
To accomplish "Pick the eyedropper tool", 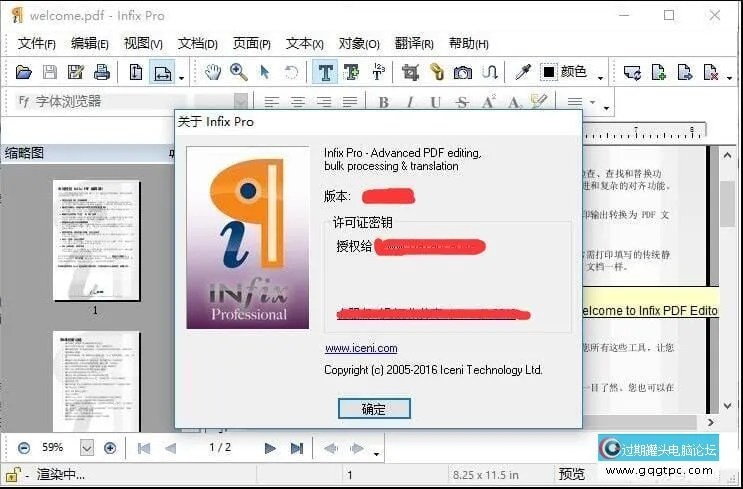I will (521, 72).
